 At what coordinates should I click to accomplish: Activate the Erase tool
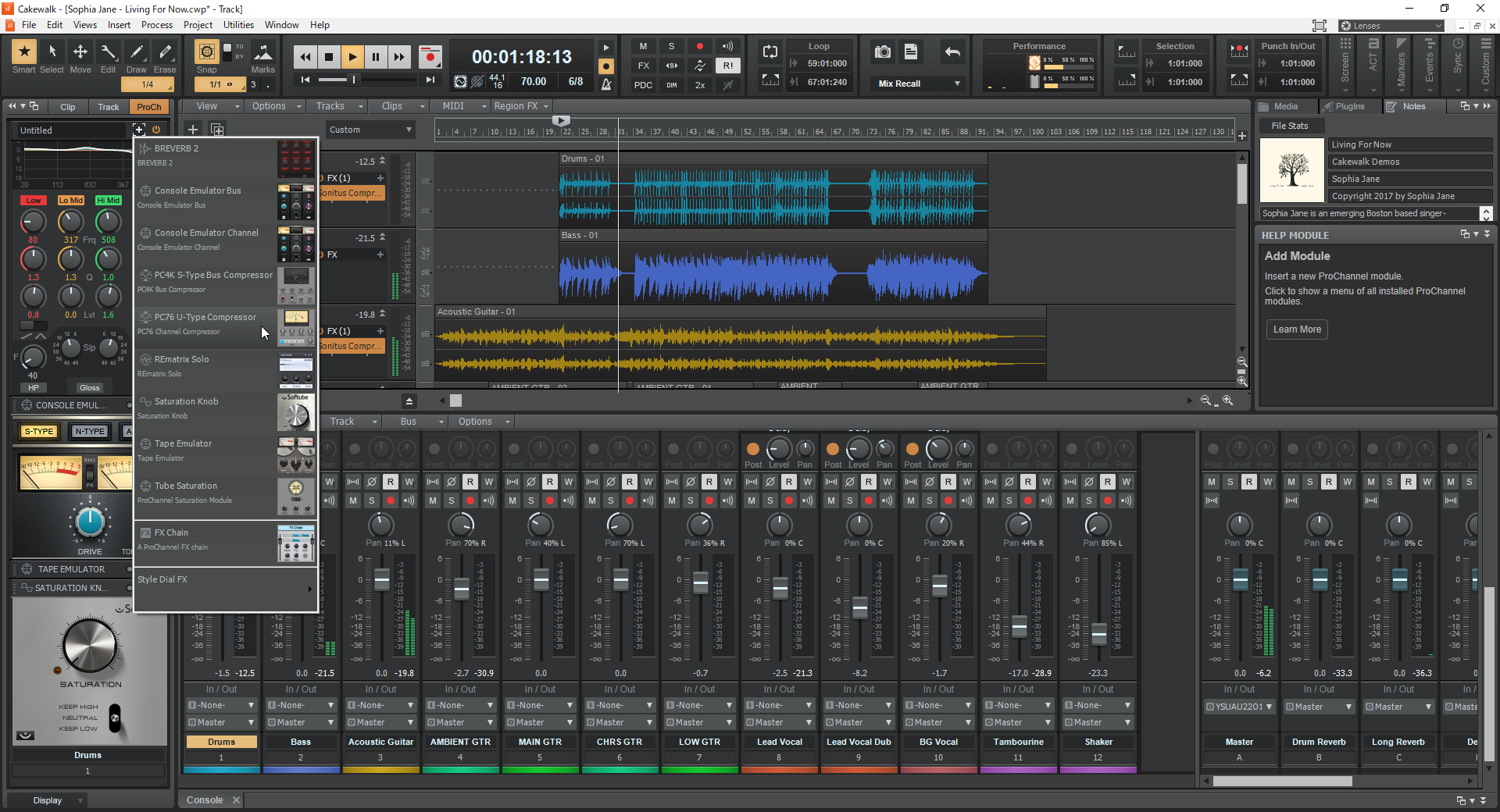165,52
